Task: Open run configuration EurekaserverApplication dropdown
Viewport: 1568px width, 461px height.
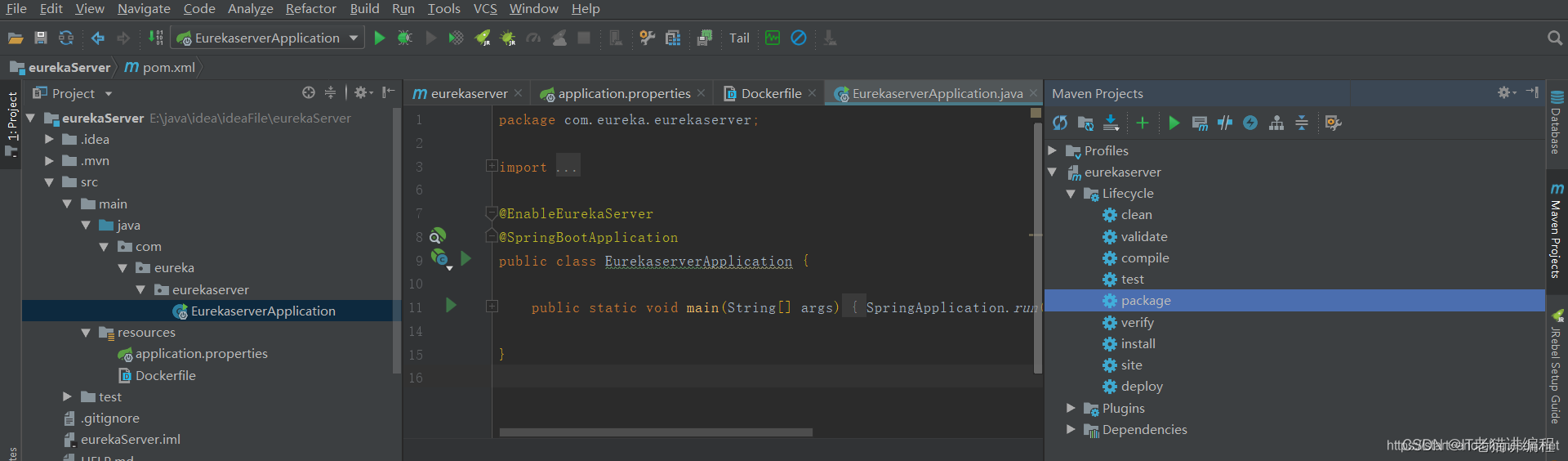Action: pos(353,38)
